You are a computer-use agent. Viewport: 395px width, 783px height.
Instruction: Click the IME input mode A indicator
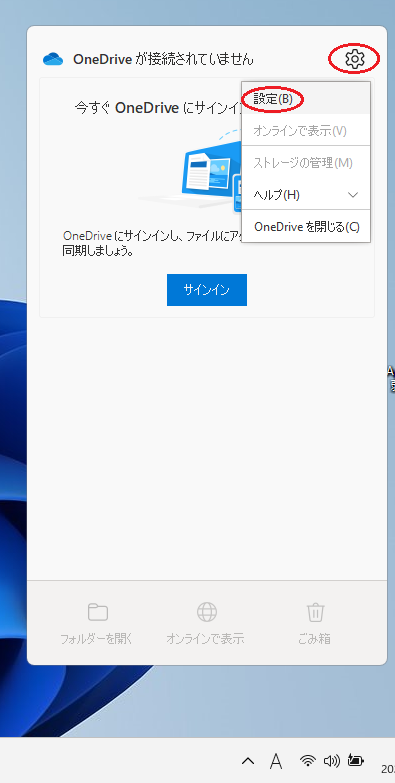[276, 761]
